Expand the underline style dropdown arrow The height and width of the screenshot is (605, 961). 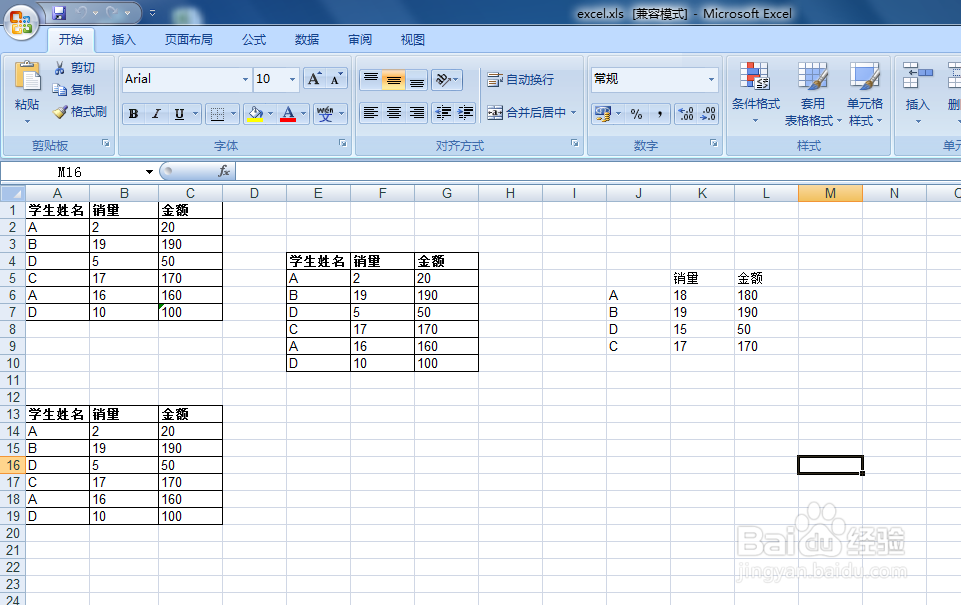[196, 113]
